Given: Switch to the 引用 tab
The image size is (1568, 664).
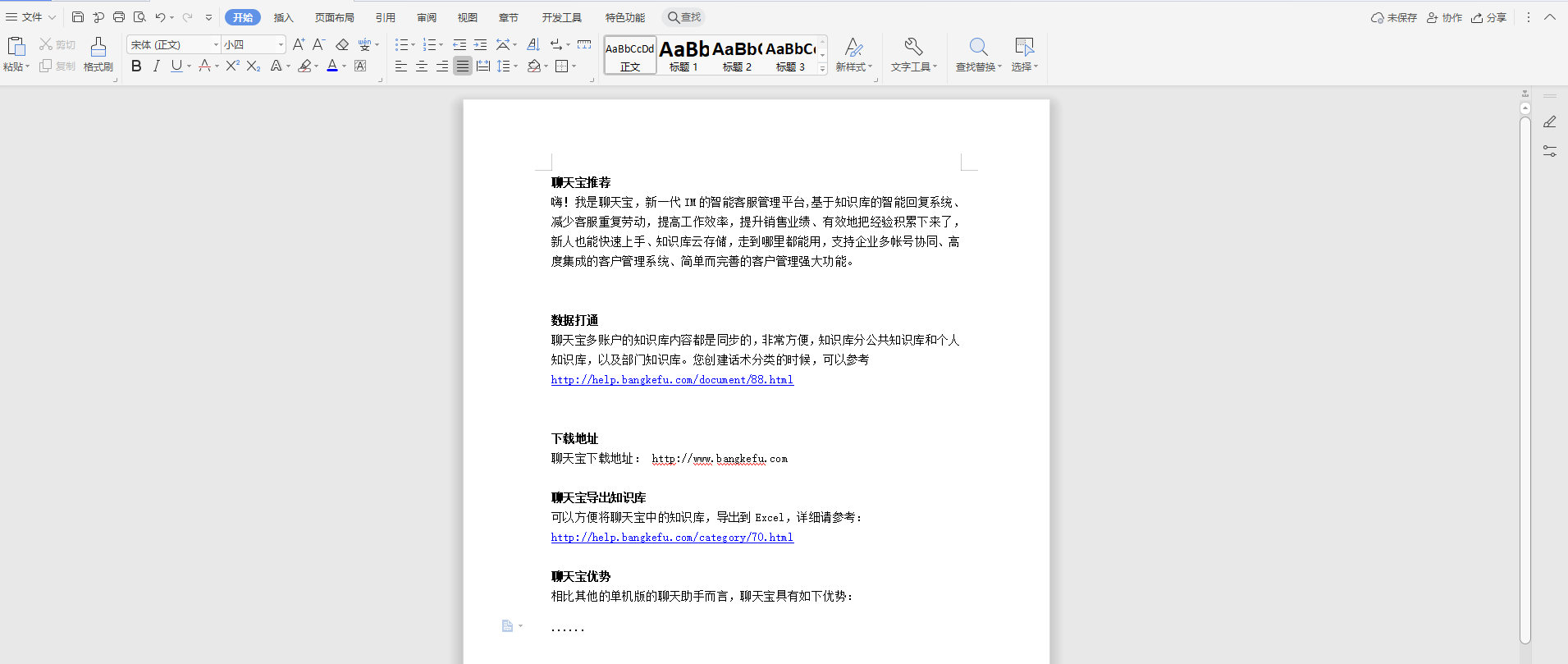Looking at the screenshot, I should pos(386,17).
